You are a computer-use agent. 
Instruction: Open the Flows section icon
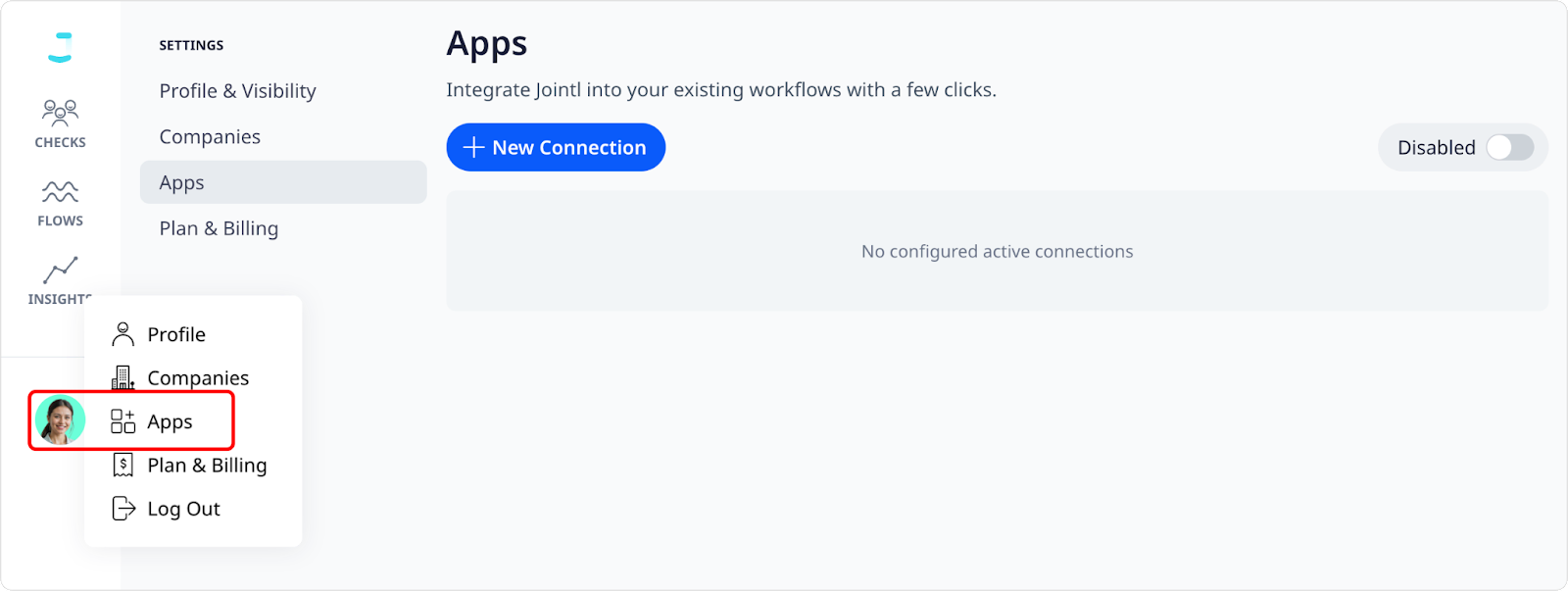click(x=60, y=191)
